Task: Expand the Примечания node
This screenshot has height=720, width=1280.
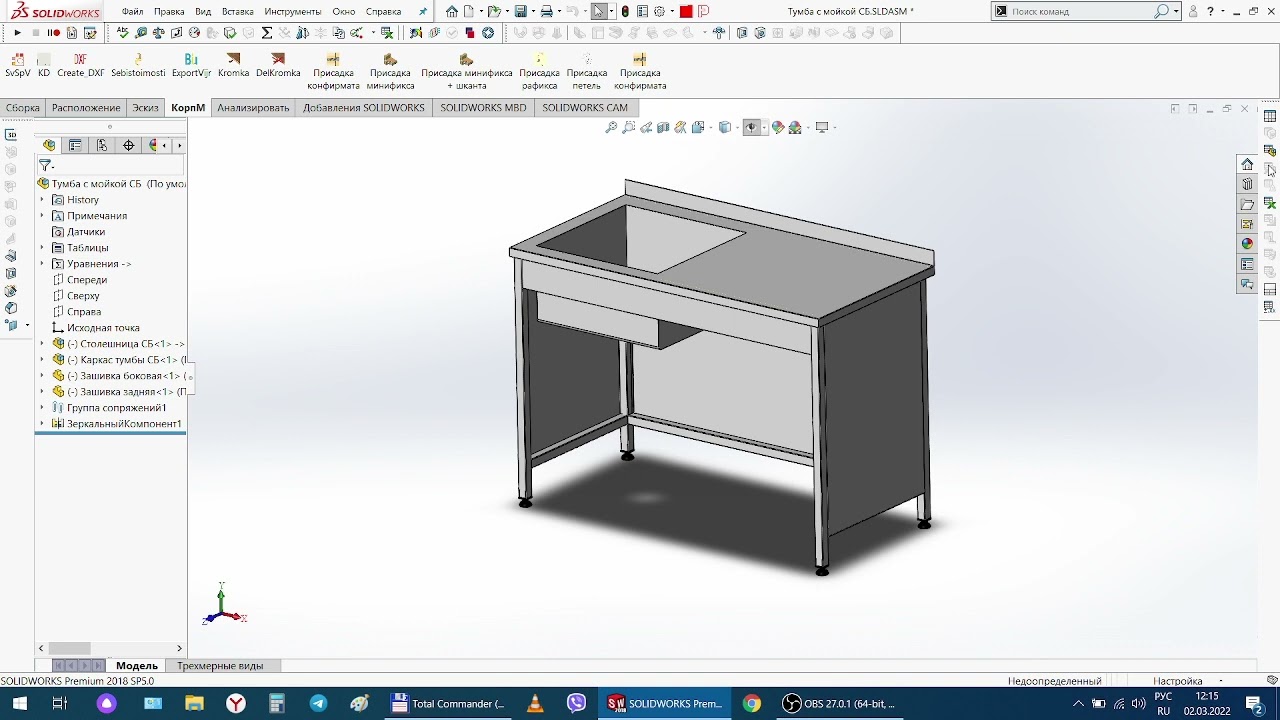Action: click(42, 216)
